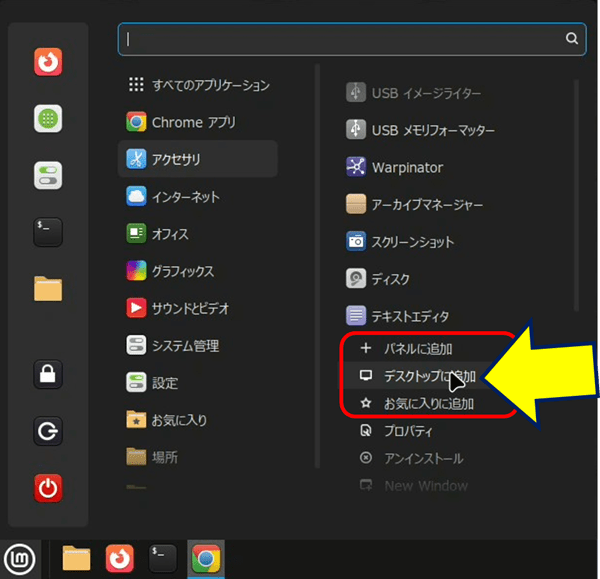
Task: Click the Lock Screen padlock icon
Action: tap(48, 374)
